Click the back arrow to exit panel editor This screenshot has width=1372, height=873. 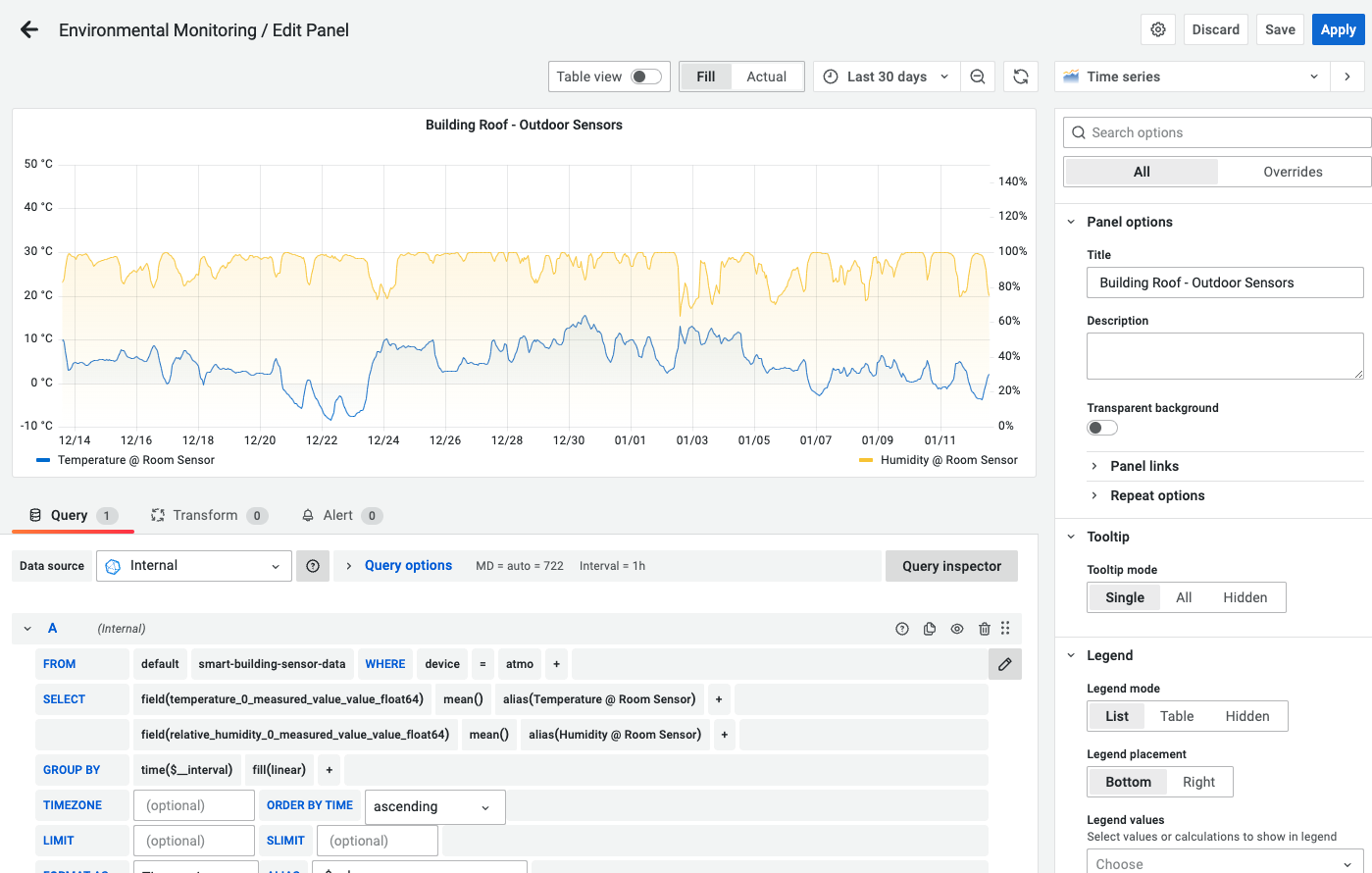29,30
